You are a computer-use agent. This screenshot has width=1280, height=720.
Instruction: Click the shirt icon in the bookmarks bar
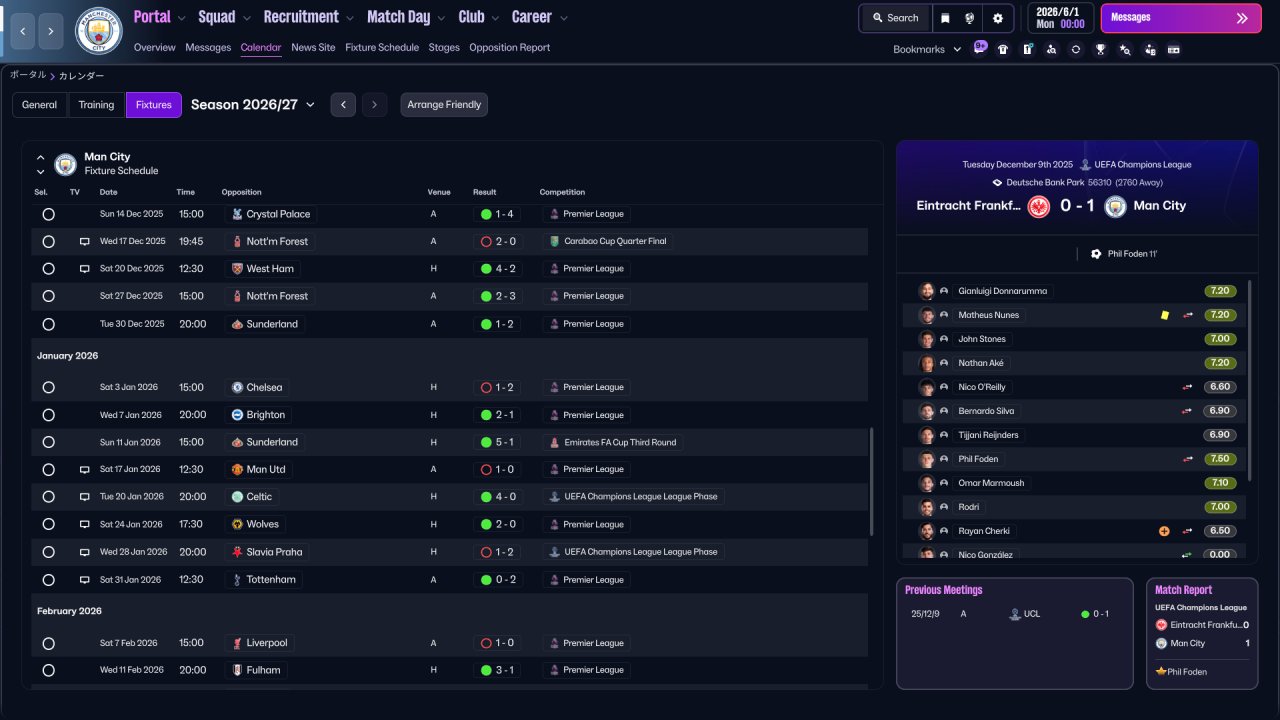(x=1003, y=49)
